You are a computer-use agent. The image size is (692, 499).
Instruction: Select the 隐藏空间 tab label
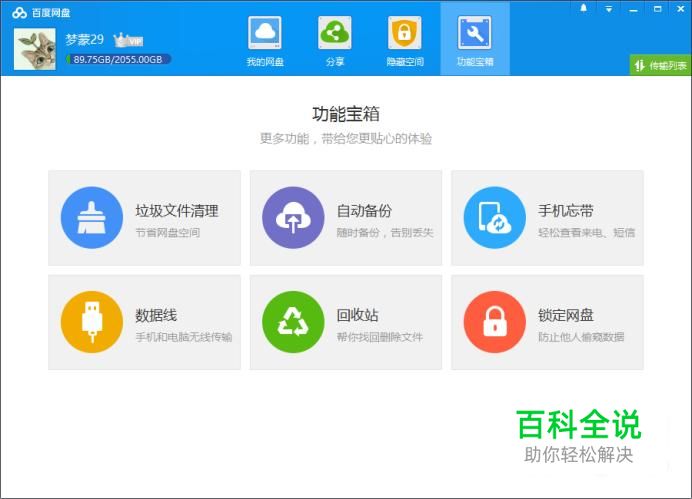[405, 62]
